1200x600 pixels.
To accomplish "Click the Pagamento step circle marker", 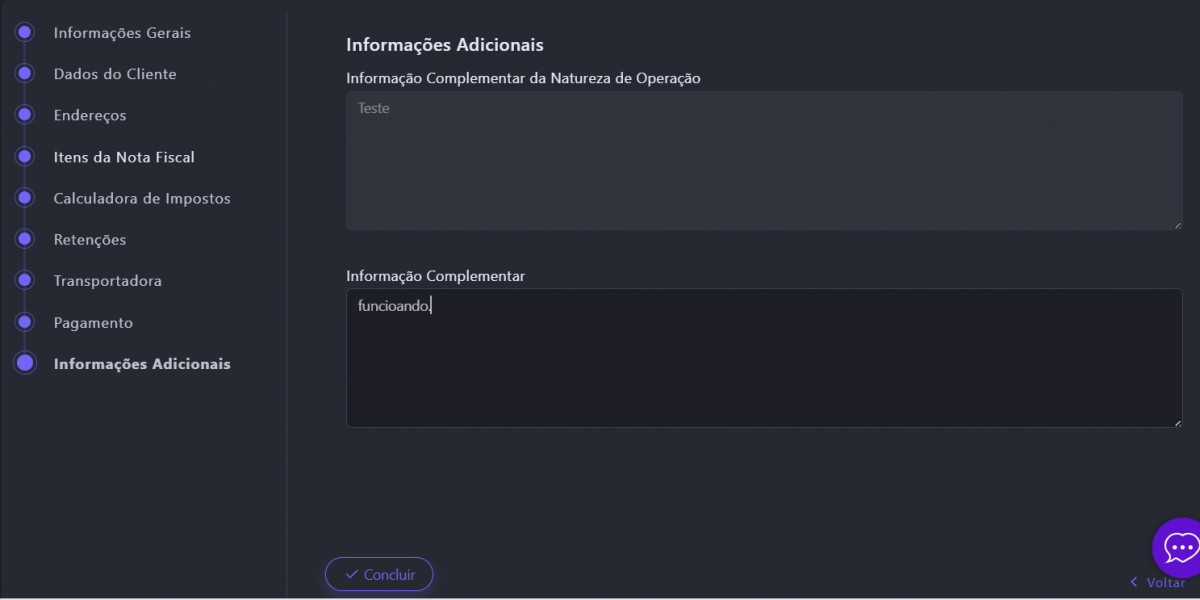I will [x=25, y=323].
